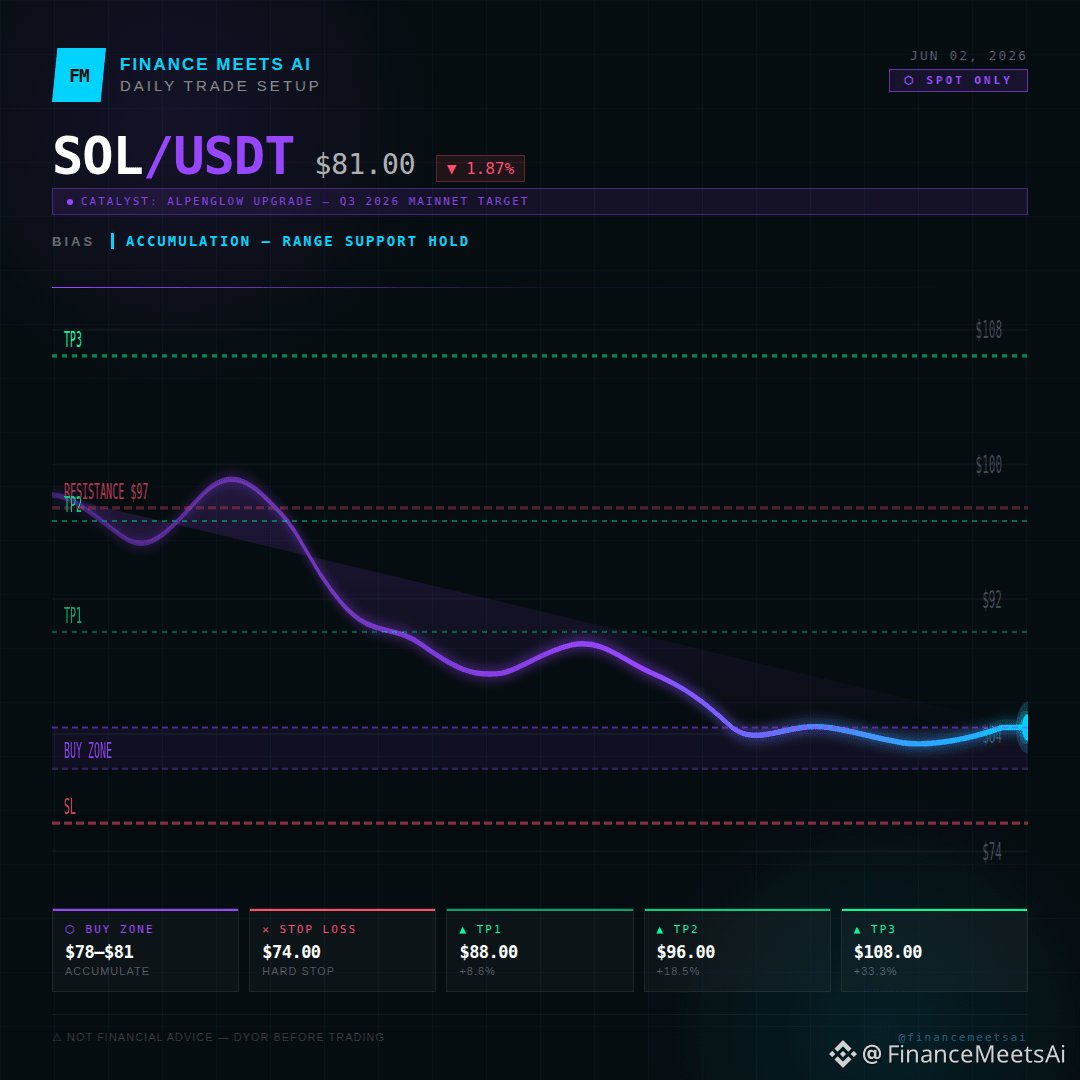
Task: Click the @ FinanceMeetsAi watermark handle text
Action: [964, 1054]
